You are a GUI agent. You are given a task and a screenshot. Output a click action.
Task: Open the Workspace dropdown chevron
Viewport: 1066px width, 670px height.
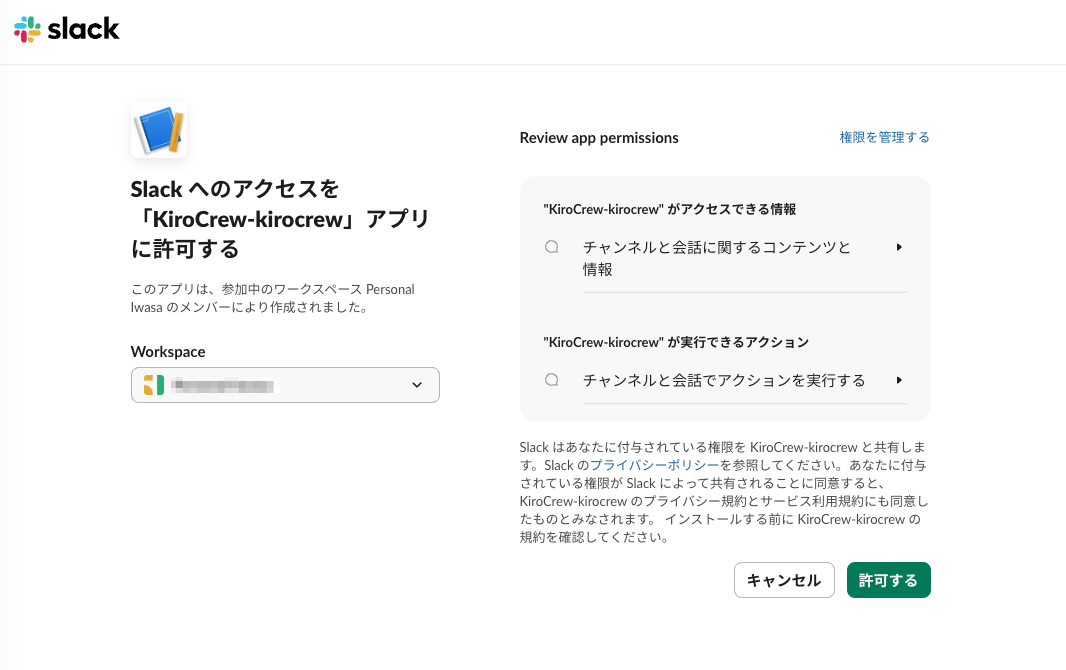(417, 385)
